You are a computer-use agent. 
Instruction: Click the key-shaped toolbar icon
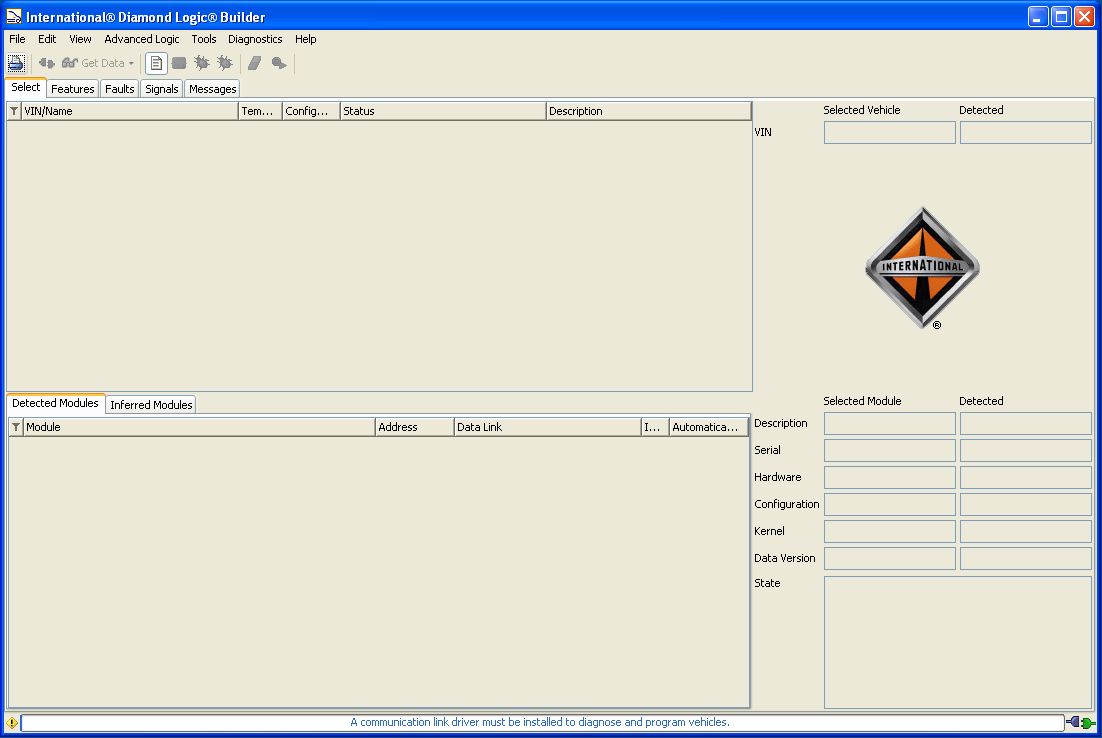tap(279, 63)
